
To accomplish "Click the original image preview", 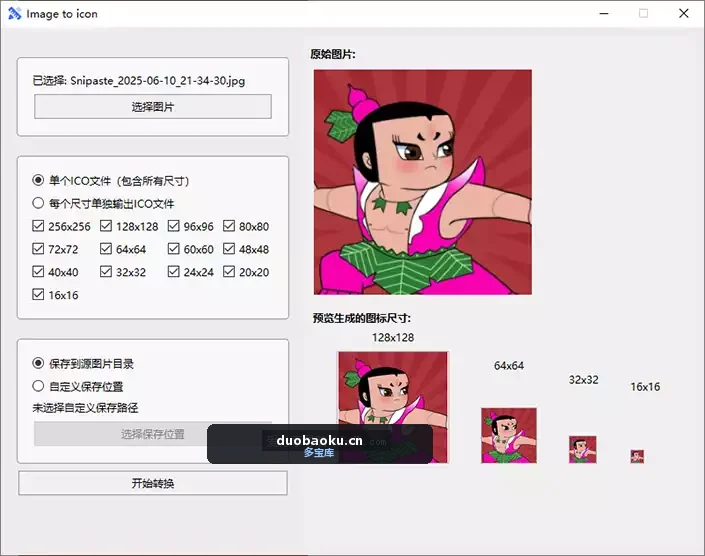I will [x=423, y=182].
